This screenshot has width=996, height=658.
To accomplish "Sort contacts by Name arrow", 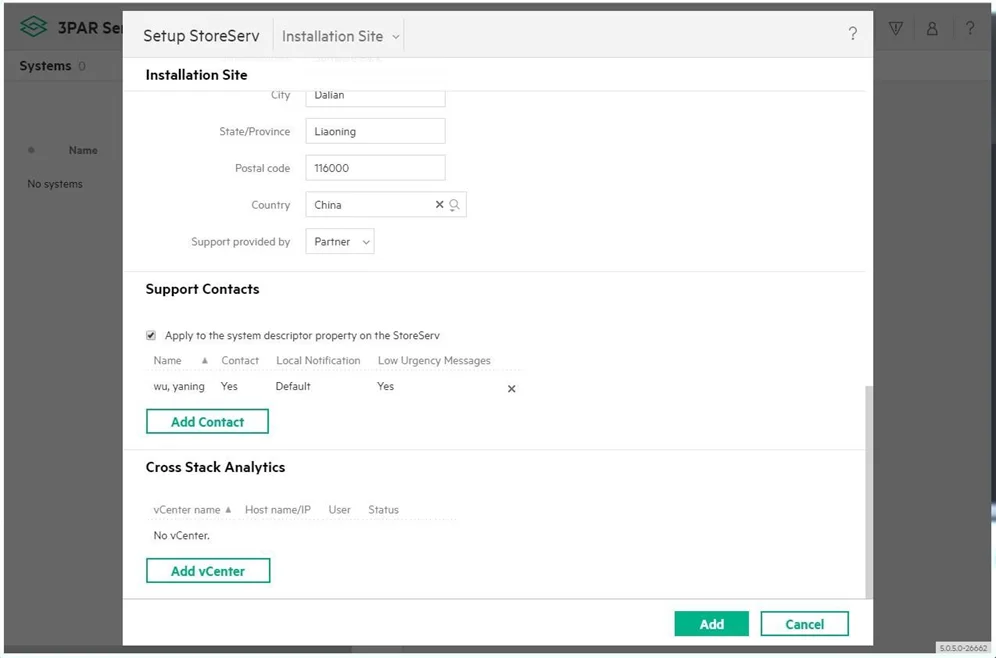I will point(205,360).
